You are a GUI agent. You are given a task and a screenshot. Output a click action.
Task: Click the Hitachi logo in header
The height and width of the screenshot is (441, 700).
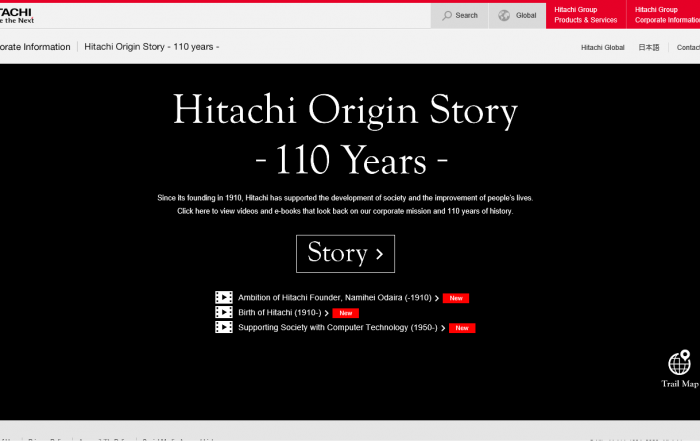click(x=16, y=15)
